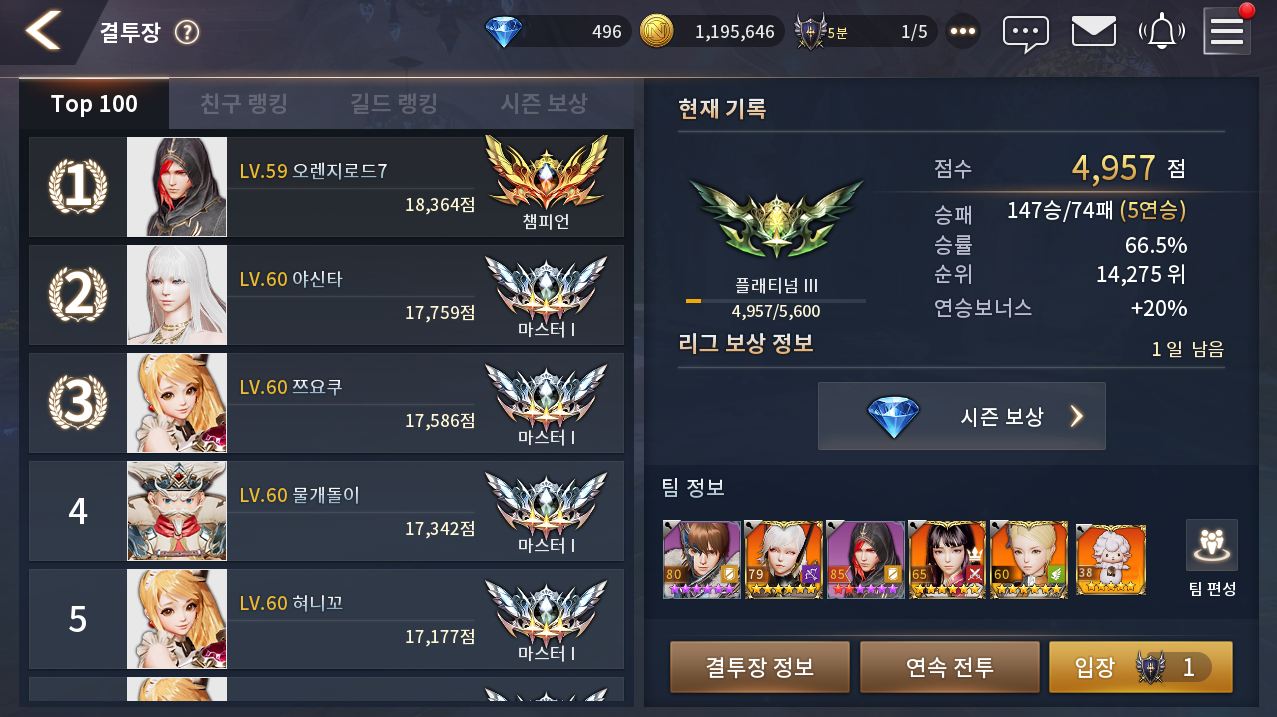This screenshot has height=717, width=1277.
Task: Tap the back arrow icon
Action: 42,32
